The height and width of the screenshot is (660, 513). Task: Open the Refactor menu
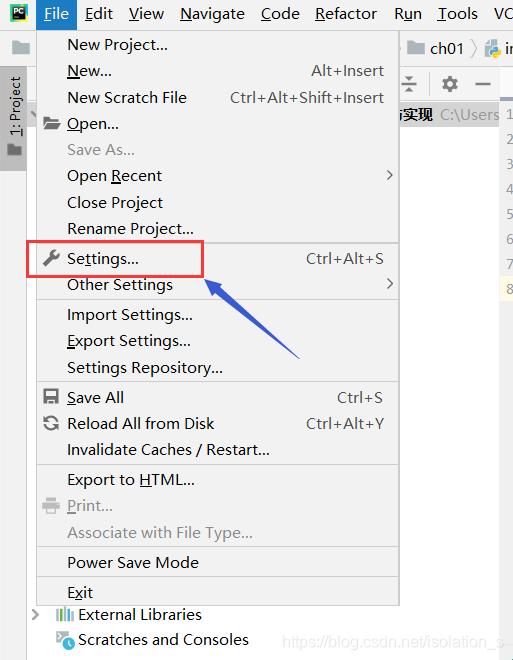(346, 14)
